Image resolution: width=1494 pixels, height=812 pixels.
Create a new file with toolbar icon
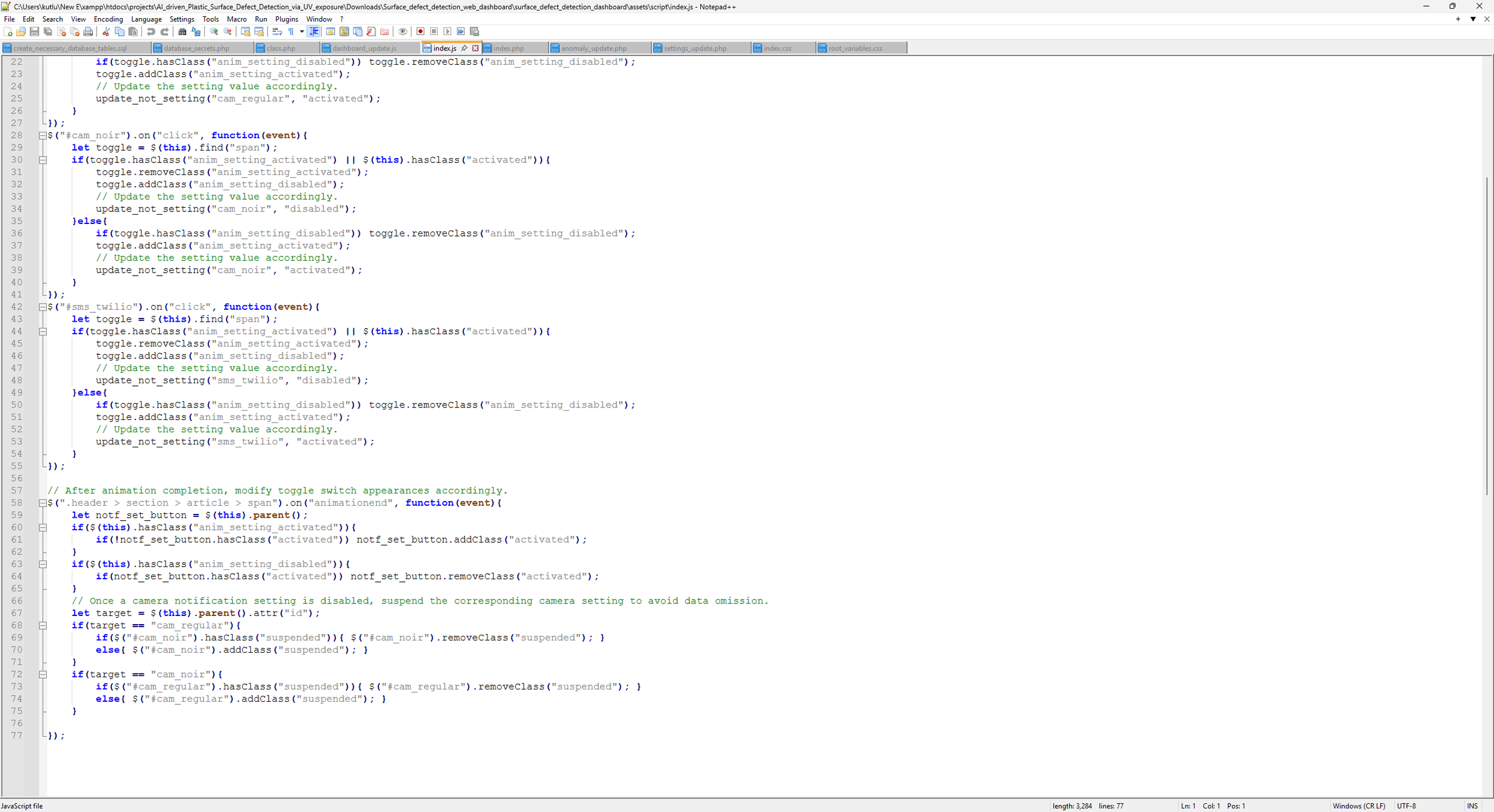(7, 32)
